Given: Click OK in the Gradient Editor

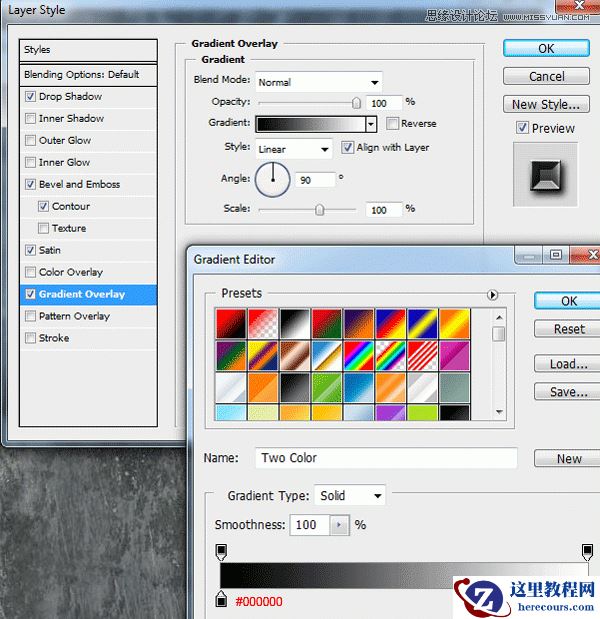Looking at the screenshot, I should point(568,301).
